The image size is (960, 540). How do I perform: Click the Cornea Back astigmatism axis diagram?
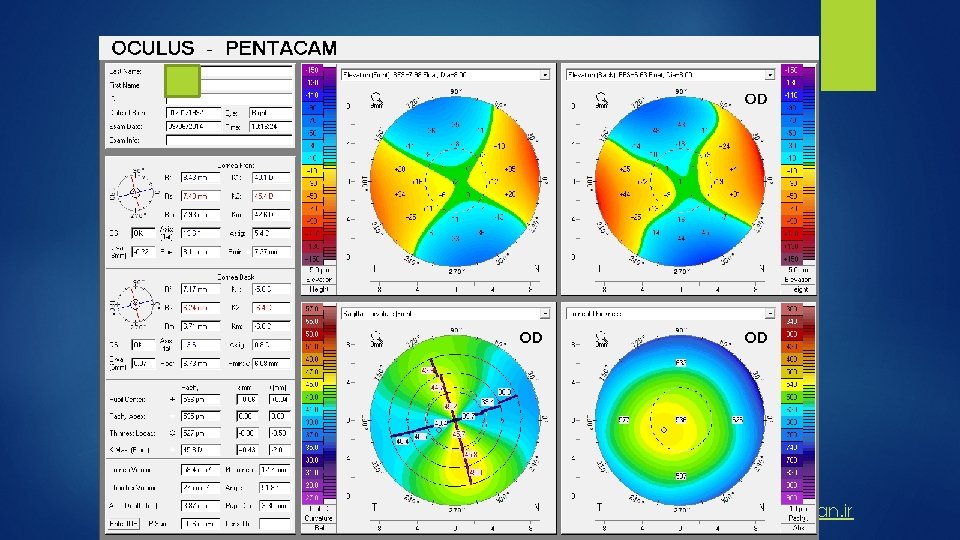click(135, 304)
